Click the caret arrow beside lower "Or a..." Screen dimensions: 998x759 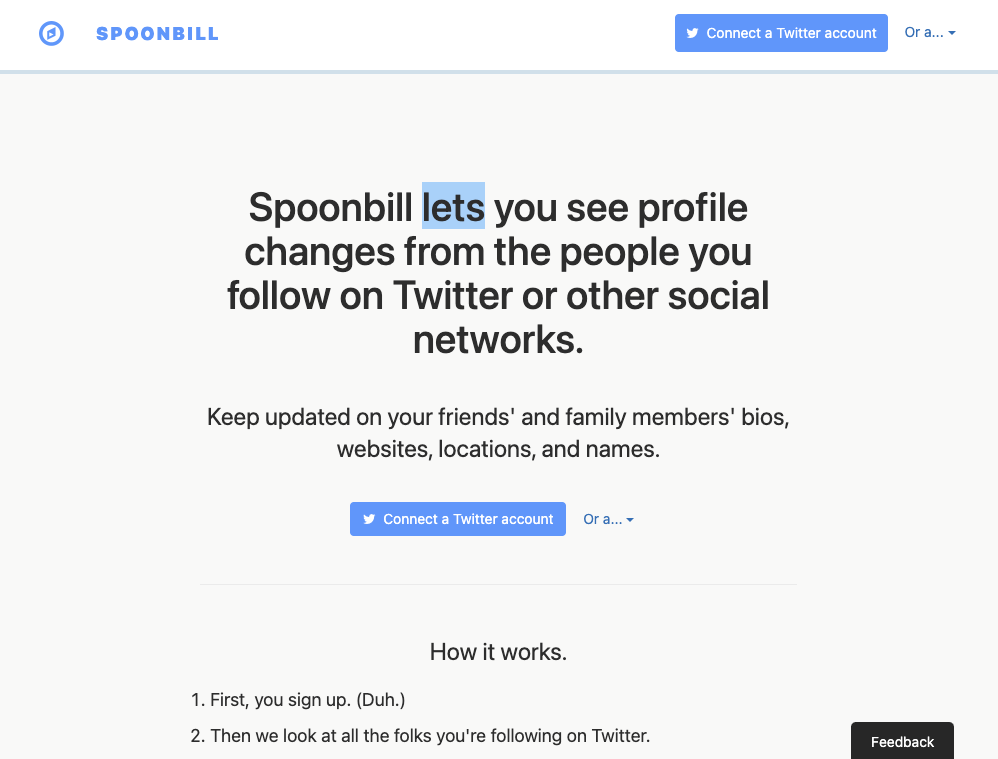tap(630, 520)
